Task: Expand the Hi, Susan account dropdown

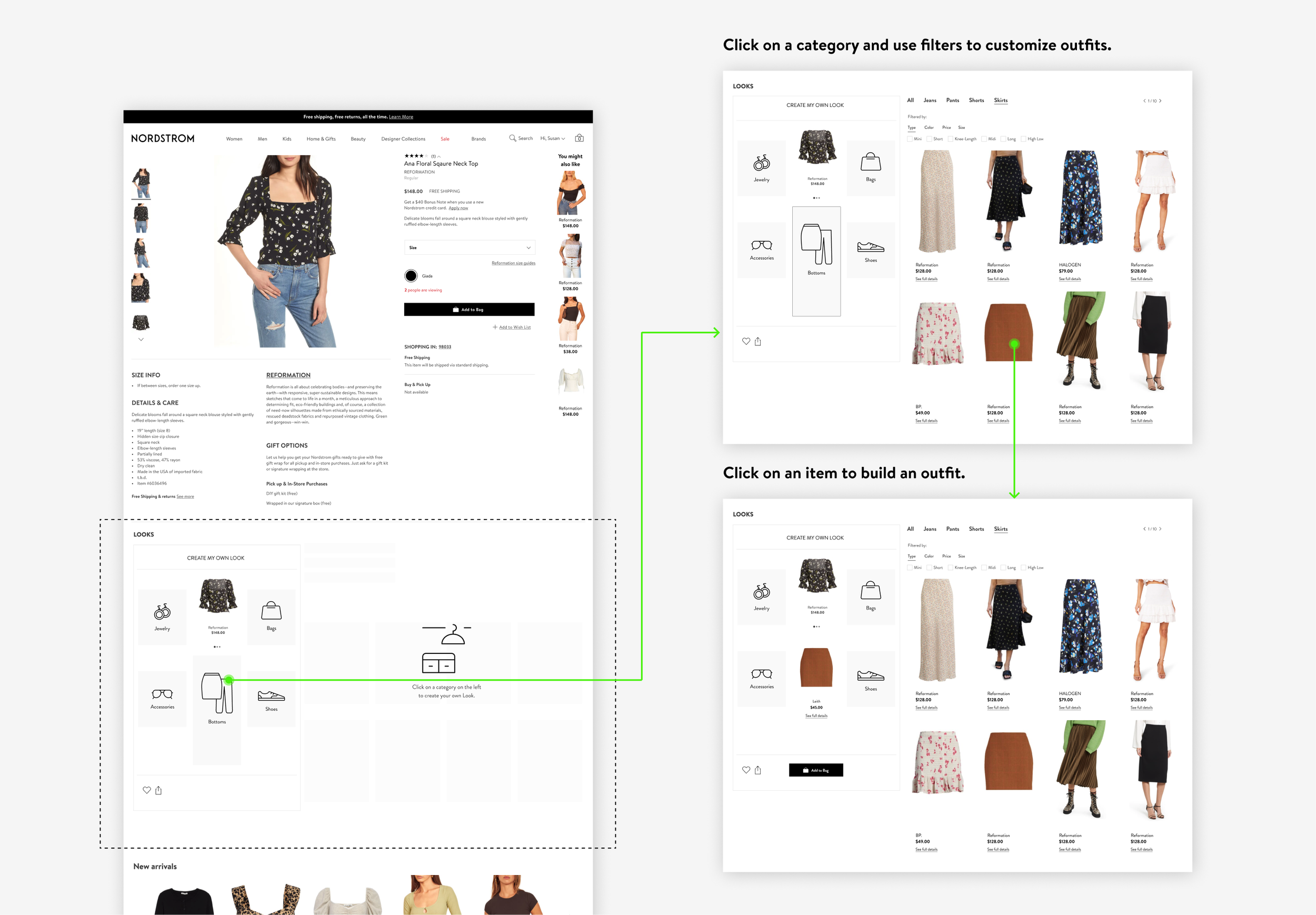Action: coord(553,138)
